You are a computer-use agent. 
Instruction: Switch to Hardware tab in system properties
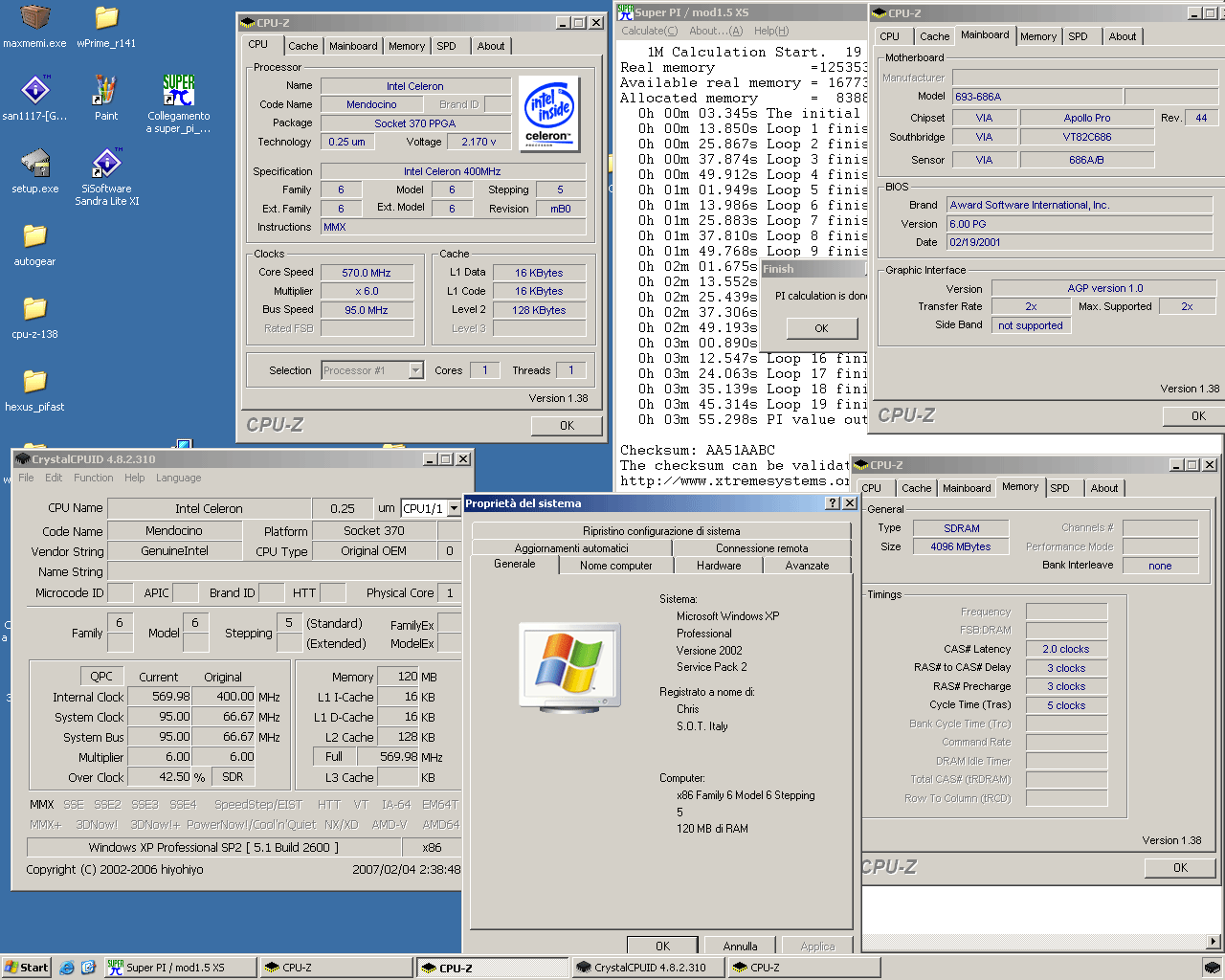point(719,566)
